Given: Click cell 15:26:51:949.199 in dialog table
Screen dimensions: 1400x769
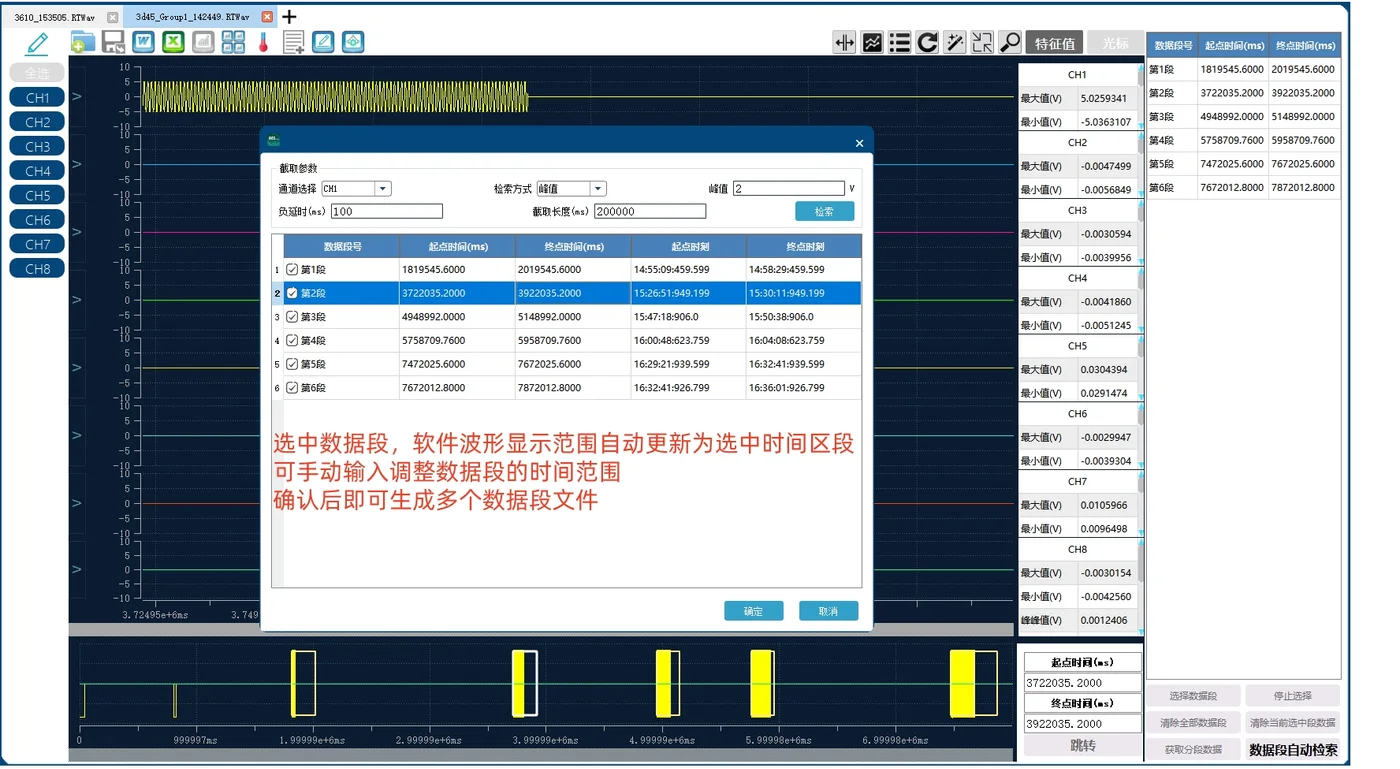Looking at the screenshot, I should 688,293.
